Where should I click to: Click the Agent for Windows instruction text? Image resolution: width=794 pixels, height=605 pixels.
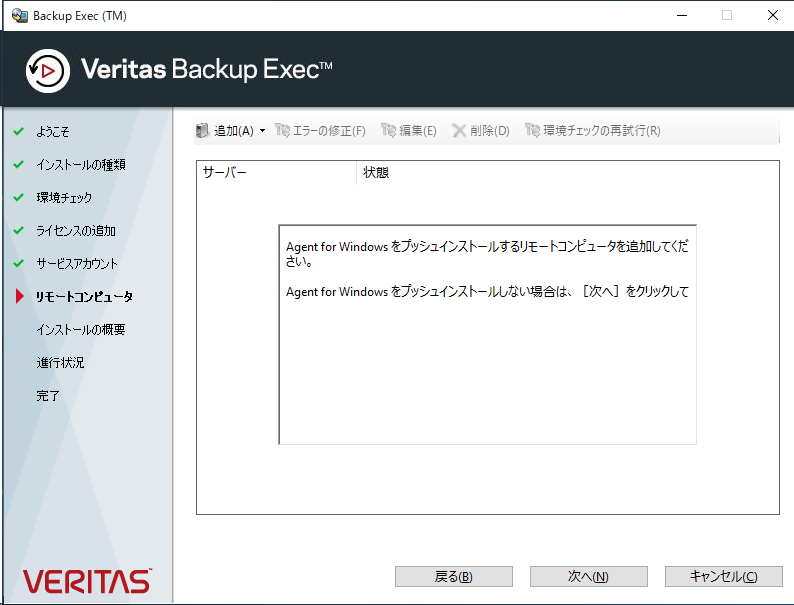[487, 269]
